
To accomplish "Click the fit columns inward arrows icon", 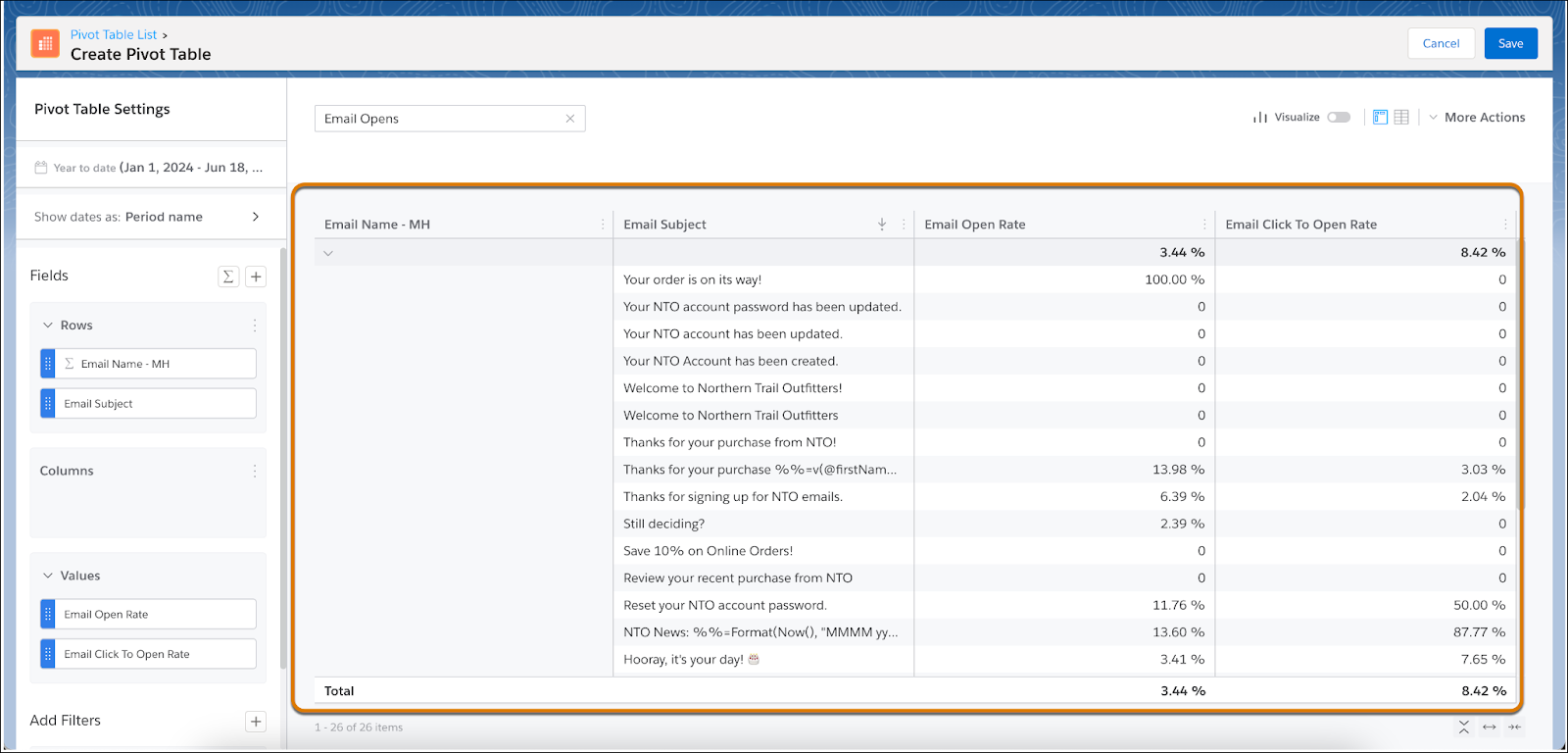I will [x=1515, y=727].
